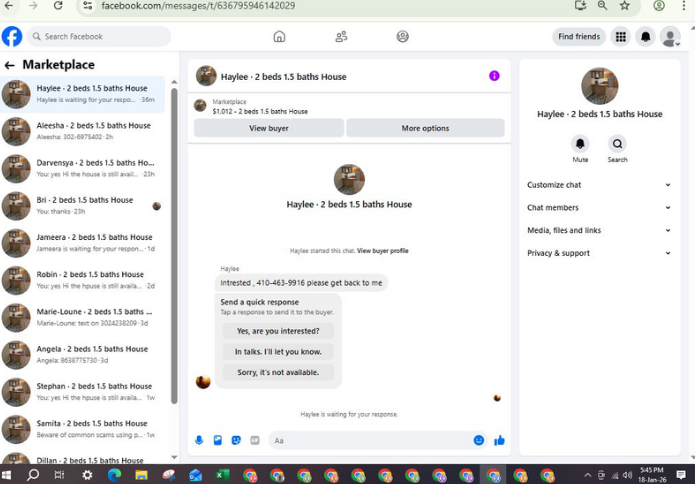Send a thumbs-up like
Screen dimensions: 695x484
tap(500, 440)
